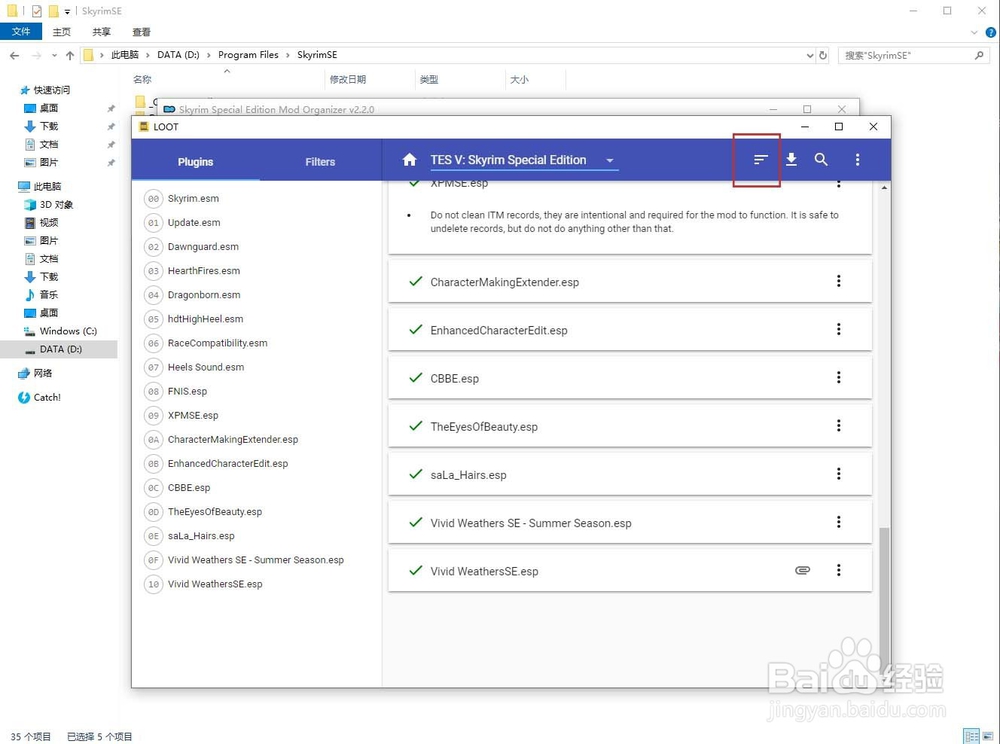Switch to the Filters tab
Screen dimensions: 1000x744
pyautogui.click(x=320, y=162)
